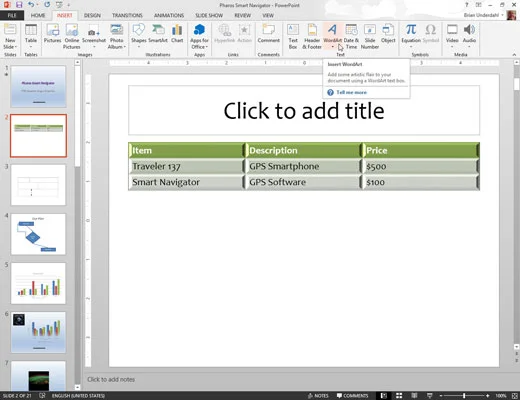This screenshot has width=520, height=400.
Task: Switch to Slide Sorter view in status bar
Action: point(399,396)
